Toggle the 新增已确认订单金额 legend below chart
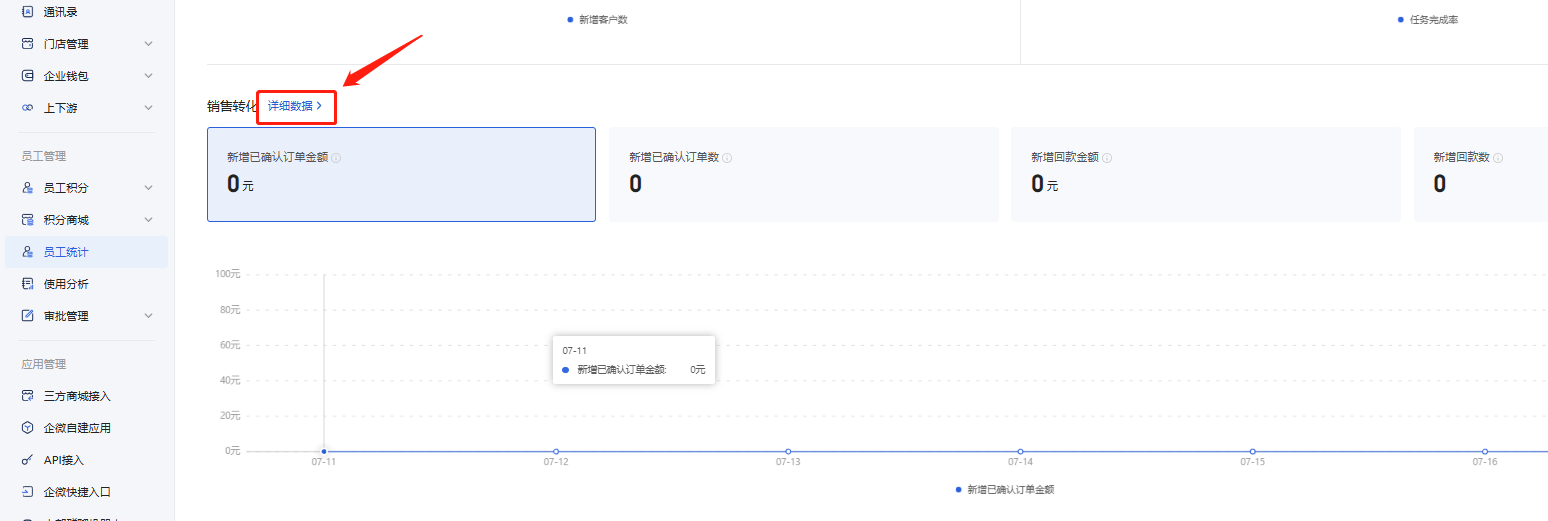 (x=1005, y=490)
